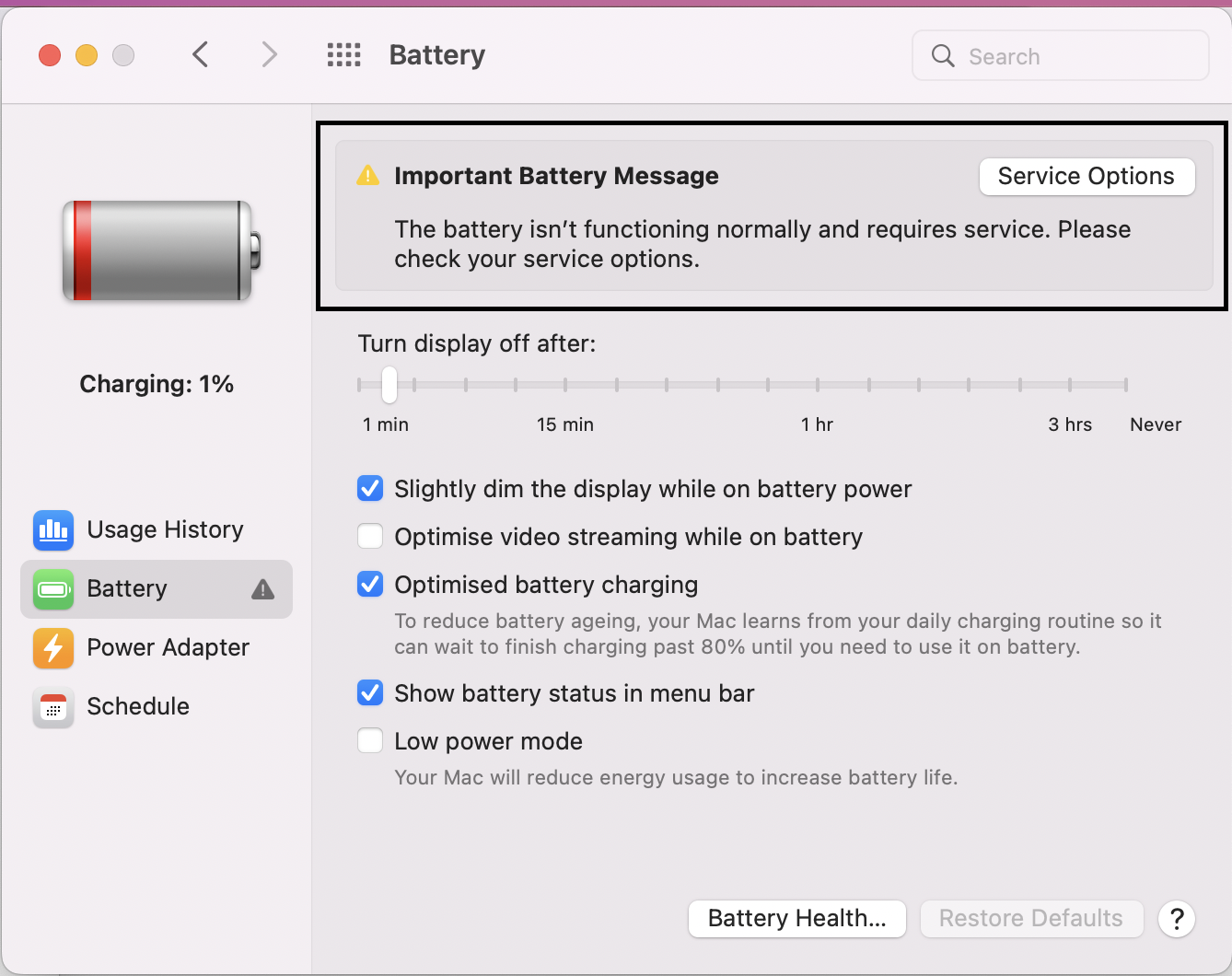Open Usage History bar chart icon

click(53, 529)
